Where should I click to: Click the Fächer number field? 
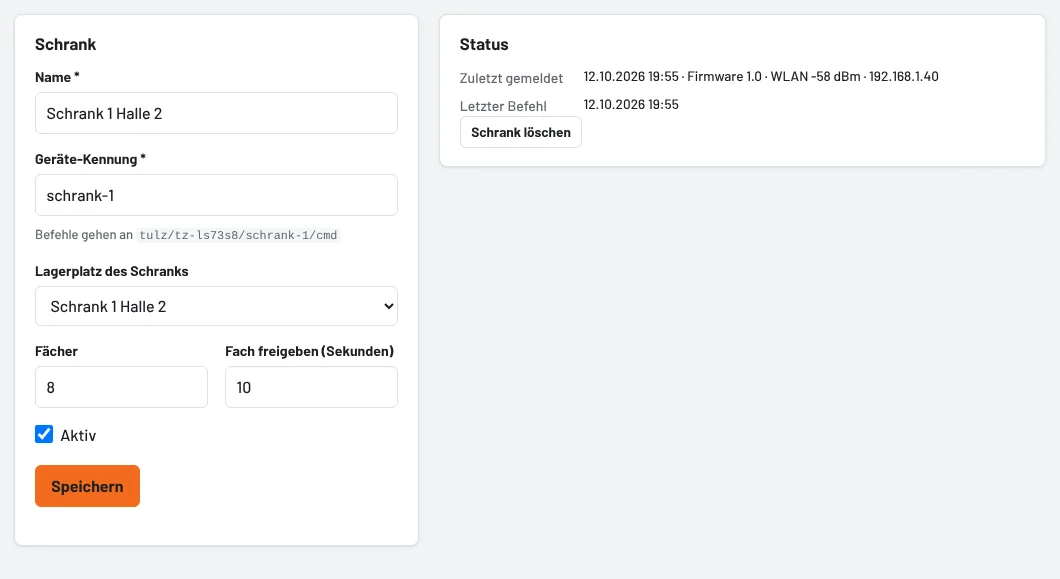point(121,387)
